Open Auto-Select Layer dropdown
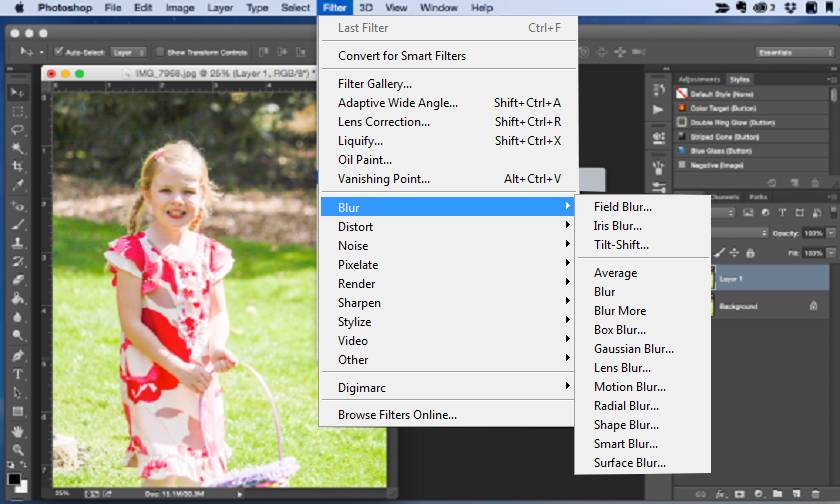 (129, 52)
